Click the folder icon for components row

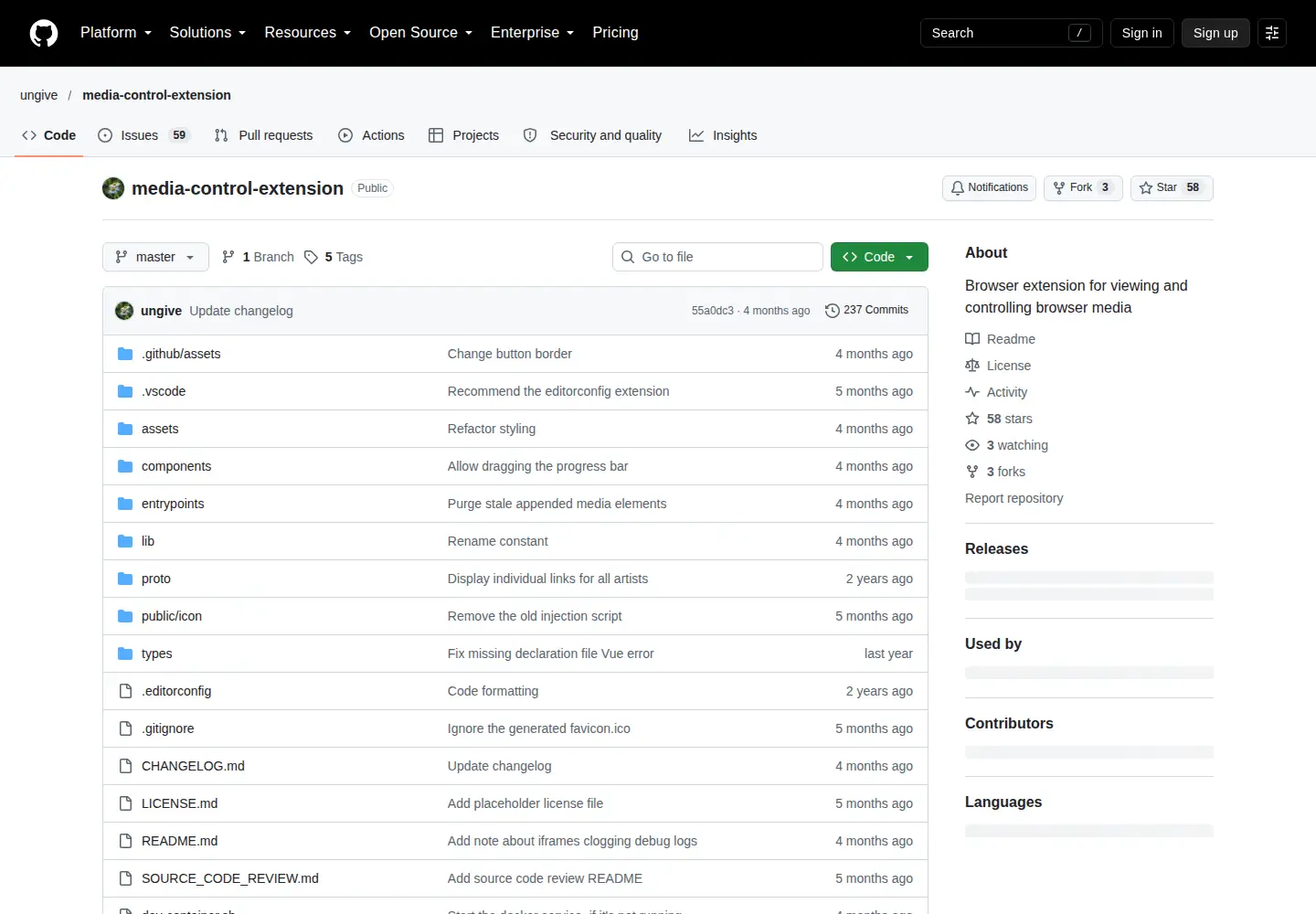pos(125,466)
